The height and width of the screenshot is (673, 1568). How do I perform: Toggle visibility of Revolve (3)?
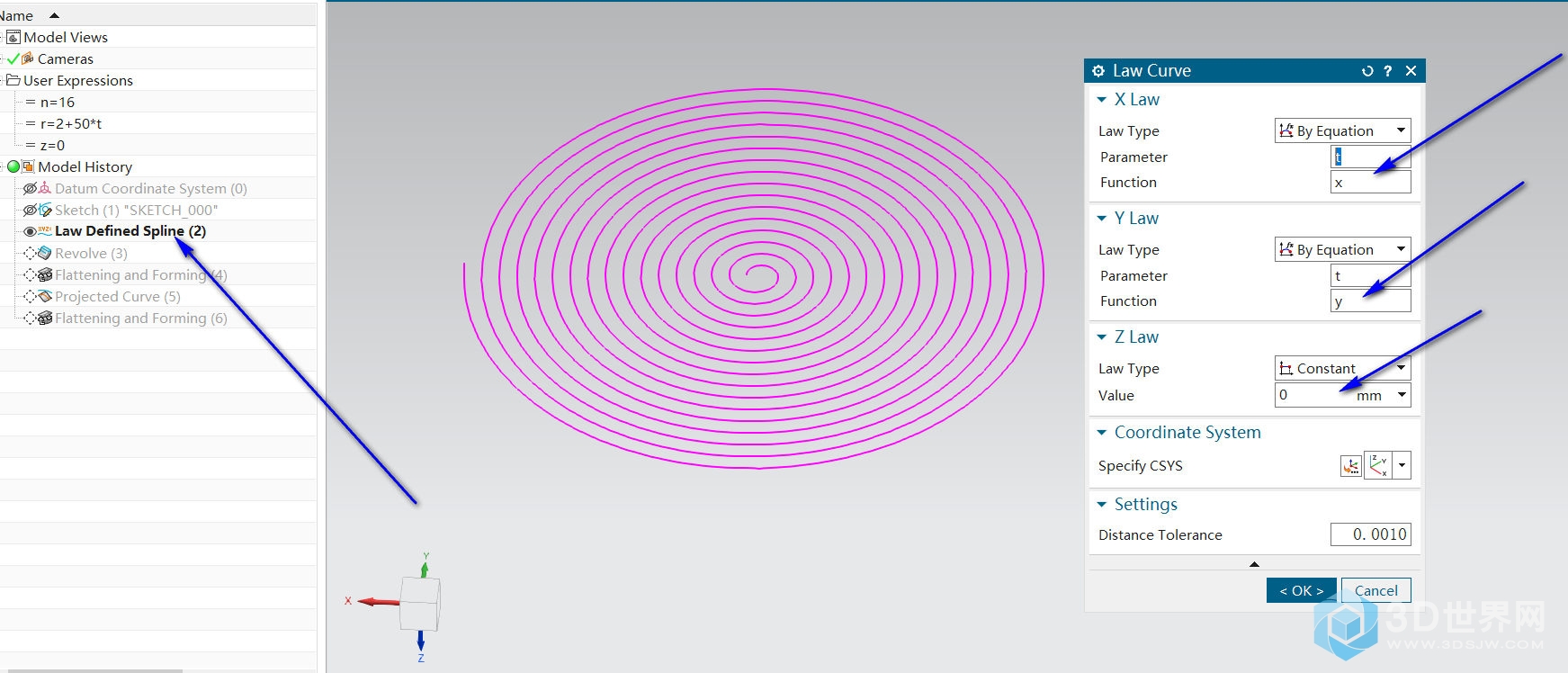click(30, 253)
